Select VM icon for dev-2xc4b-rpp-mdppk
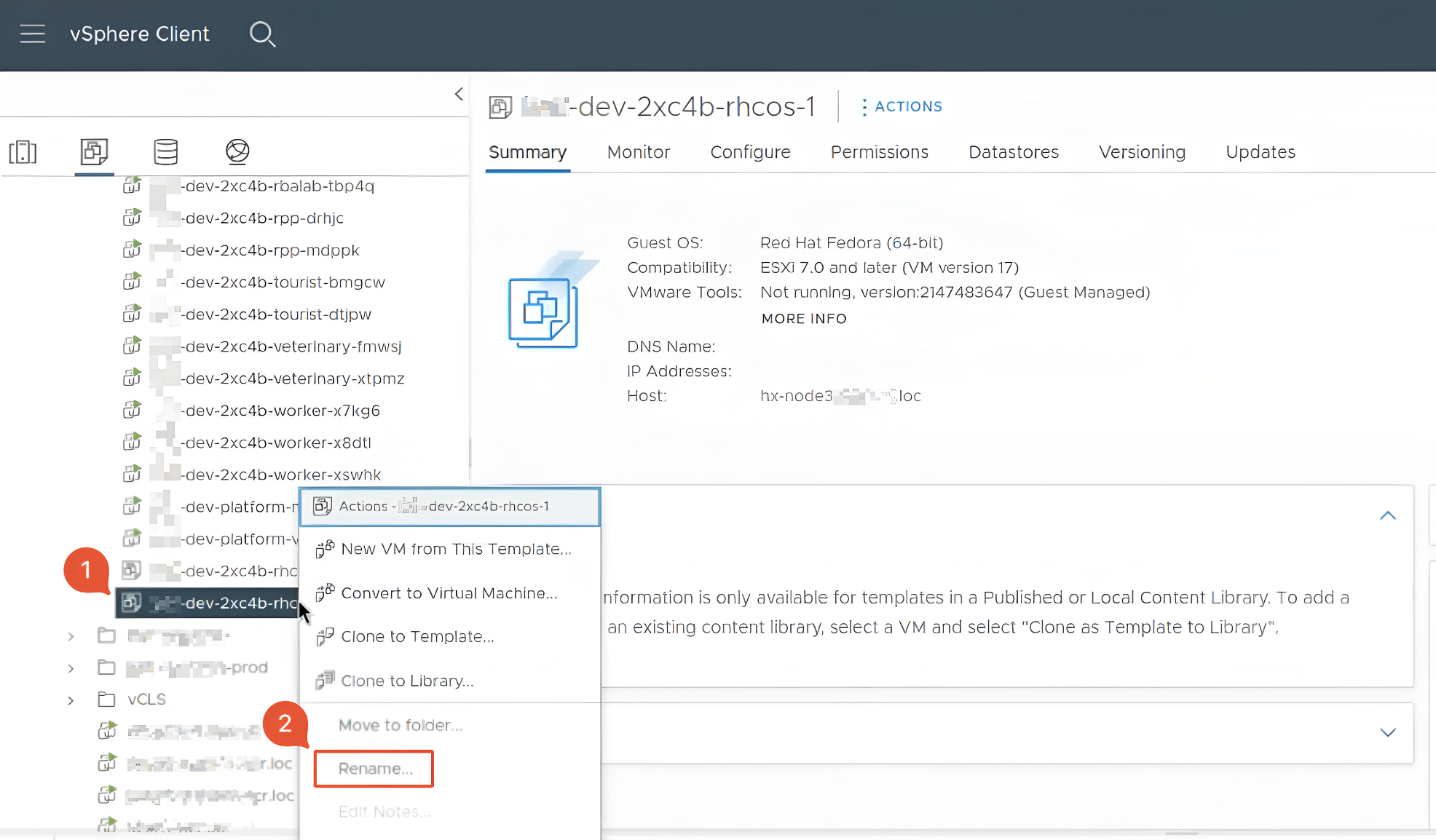The image size is (1436, 840). pos(132,250)
